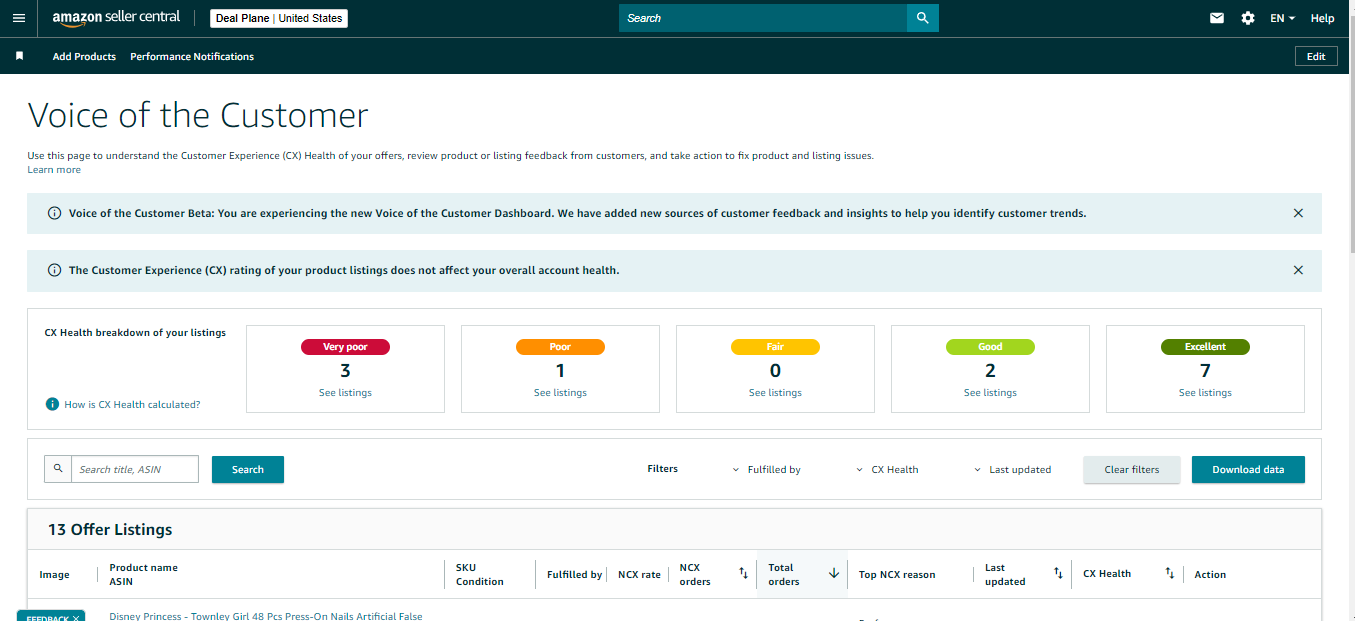See listings under Very poor
Screen dimensions: 1355x621
click(345, 392)
